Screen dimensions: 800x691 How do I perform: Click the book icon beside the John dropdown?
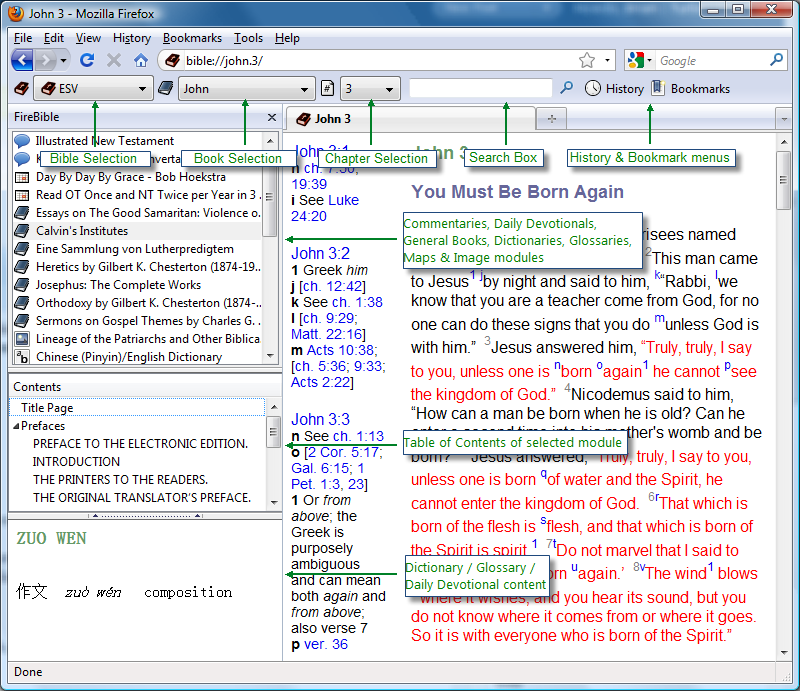(x=165, y=88)
